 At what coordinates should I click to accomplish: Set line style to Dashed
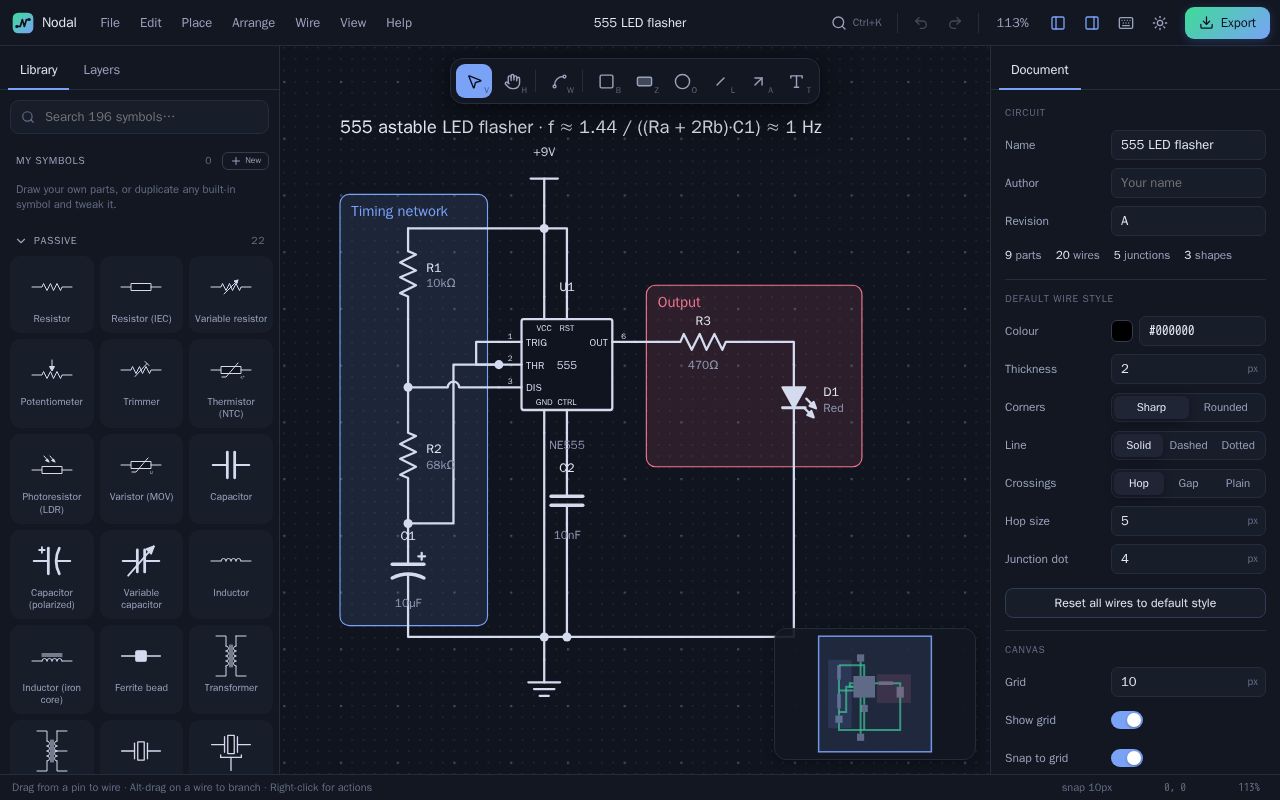click(1188, 445)
